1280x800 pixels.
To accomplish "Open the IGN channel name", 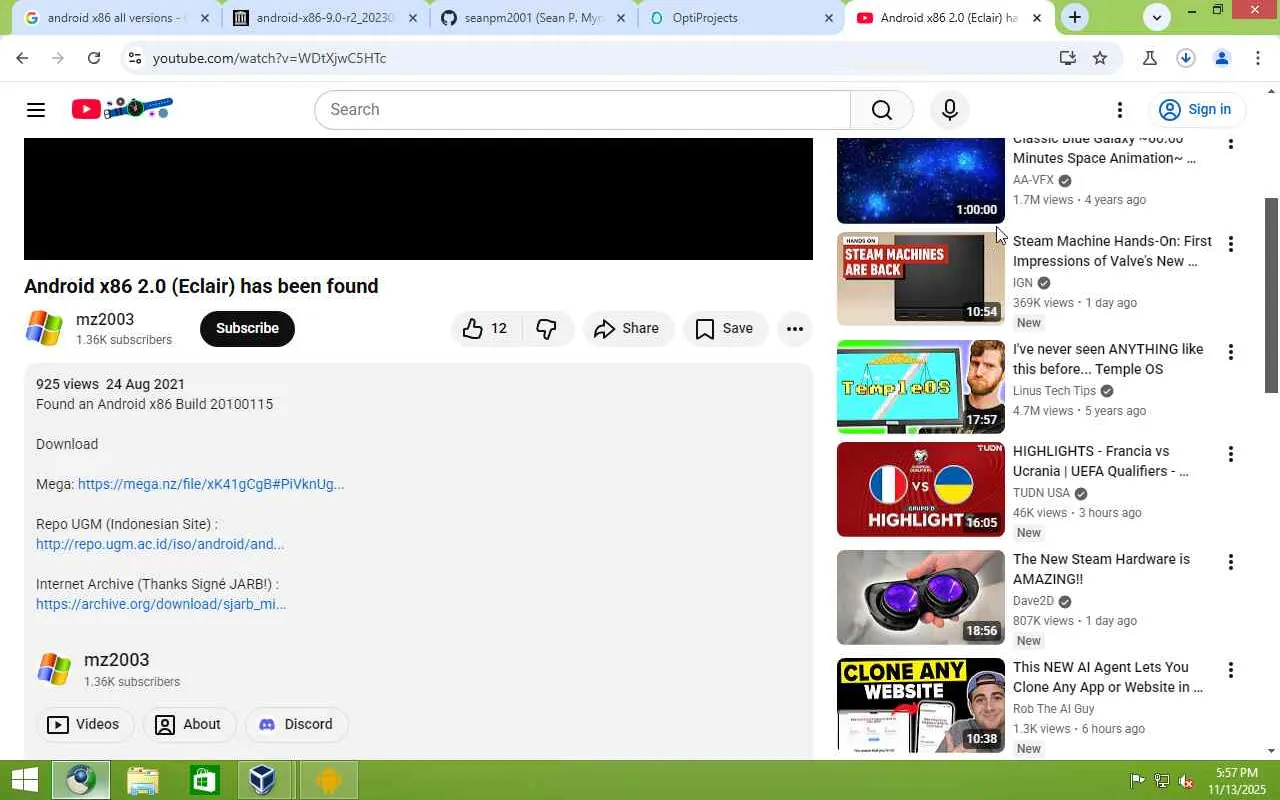I will (x=1023, y=283).
